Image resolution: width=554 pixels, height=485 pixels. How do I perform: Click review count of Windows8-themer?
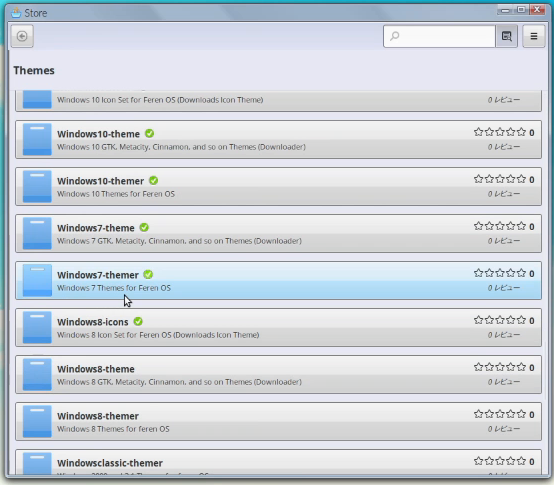coord(504,429)
